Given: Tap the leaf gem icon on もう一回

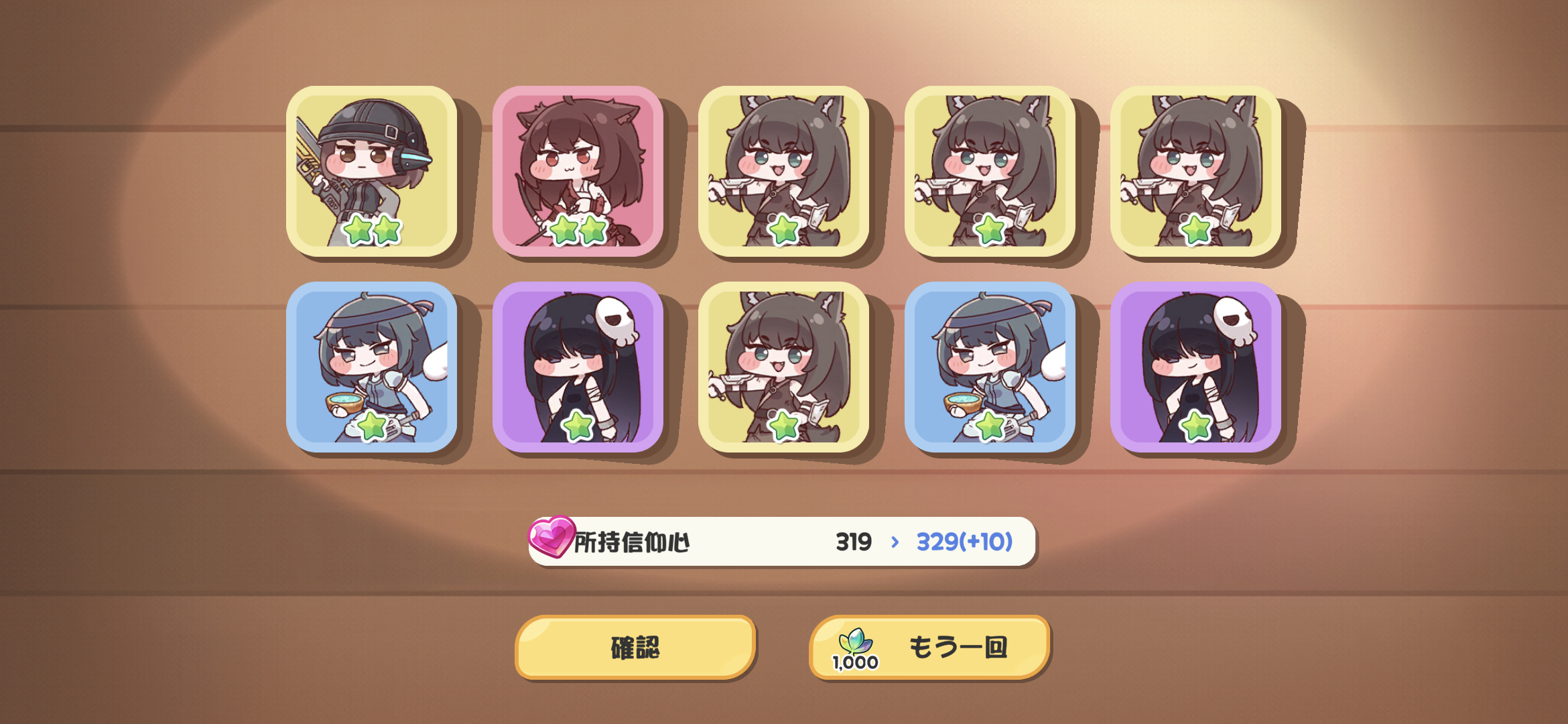Looking at the screenshot, I should click(x=856, y=641).
